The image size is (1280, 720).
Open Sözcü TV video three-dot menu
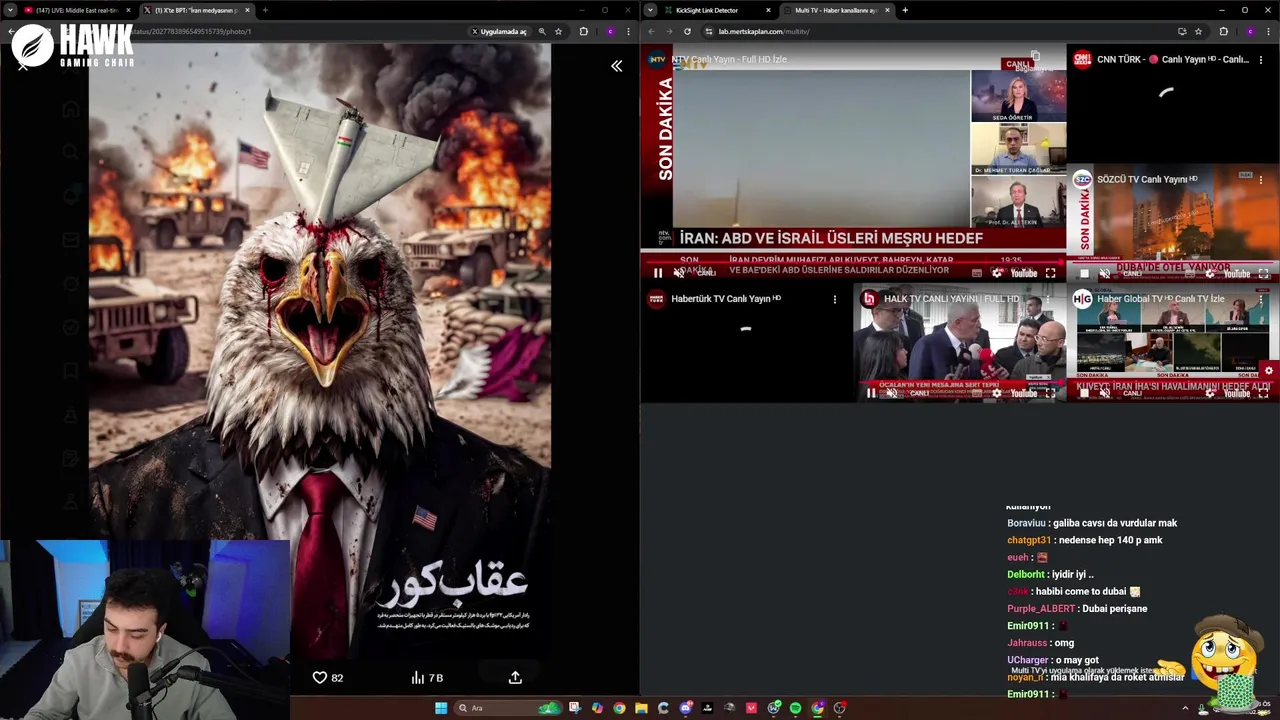point(1261,179)
